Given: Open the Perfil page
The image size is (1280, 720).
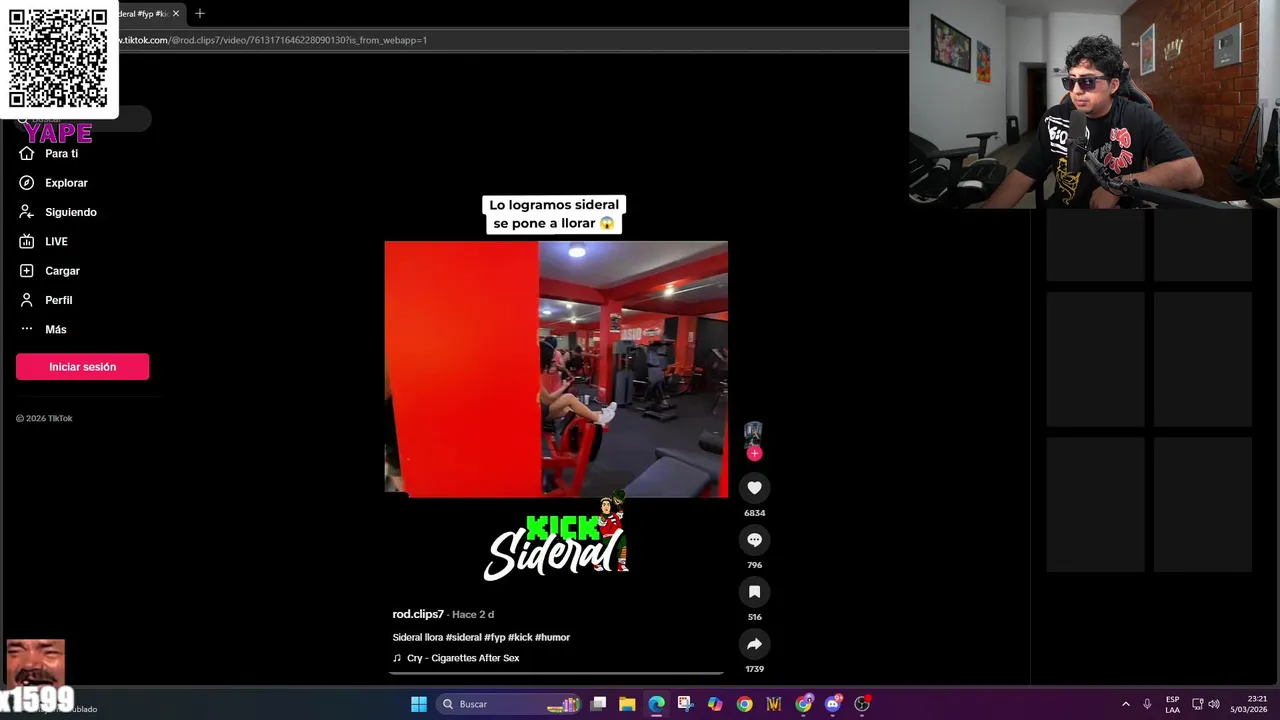Looking at the screenshot, I should click(60, 300).
